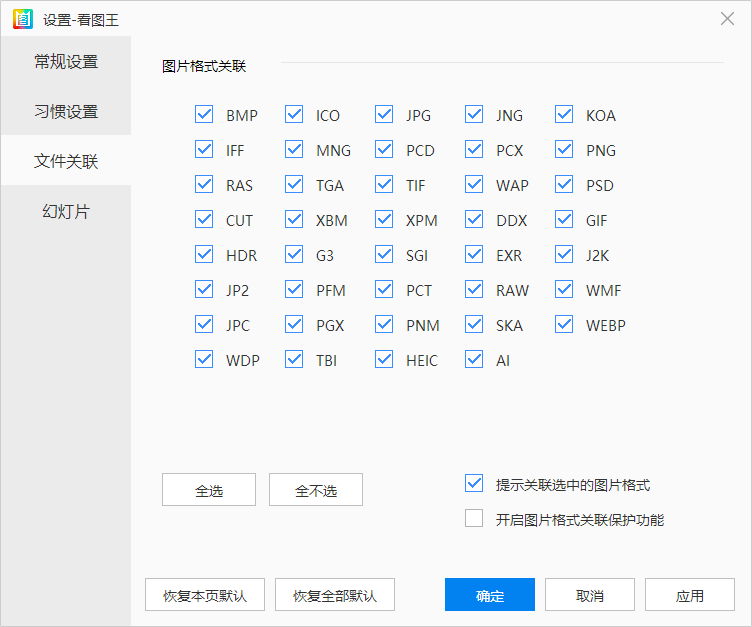Uncheck the XBM checkbox
The image size is (752, 627).
pos(294,220)
